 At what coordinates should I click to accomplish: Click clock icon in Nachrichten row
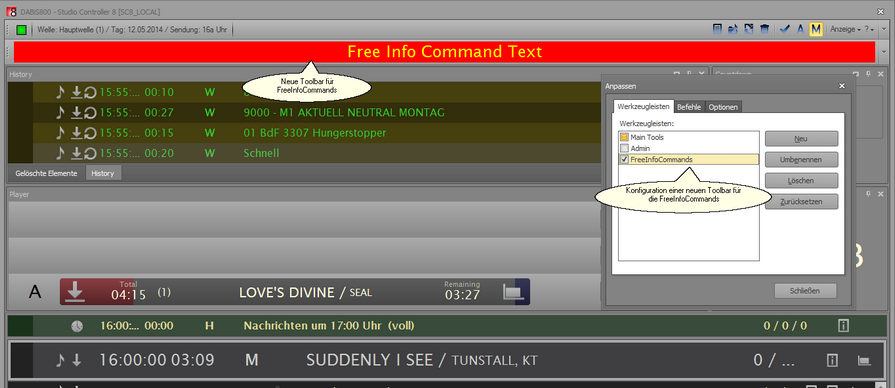click(76, 326)
